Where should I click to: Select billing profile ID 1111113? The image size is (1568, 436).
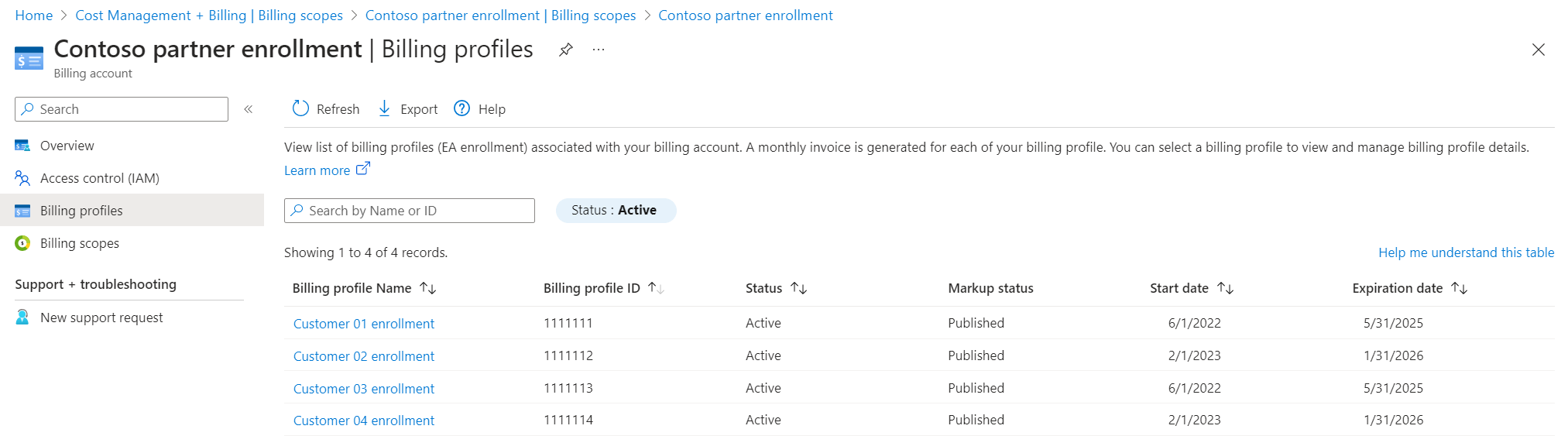[x=568, y=388]
